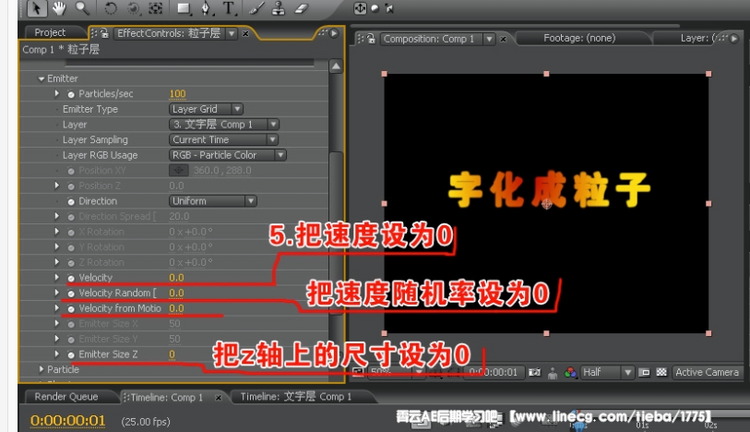The height and width of the screenshot is (432, 750).
Task: Toggle the Velocity from Motion stopwatch
Action: (x=71, y=309)
